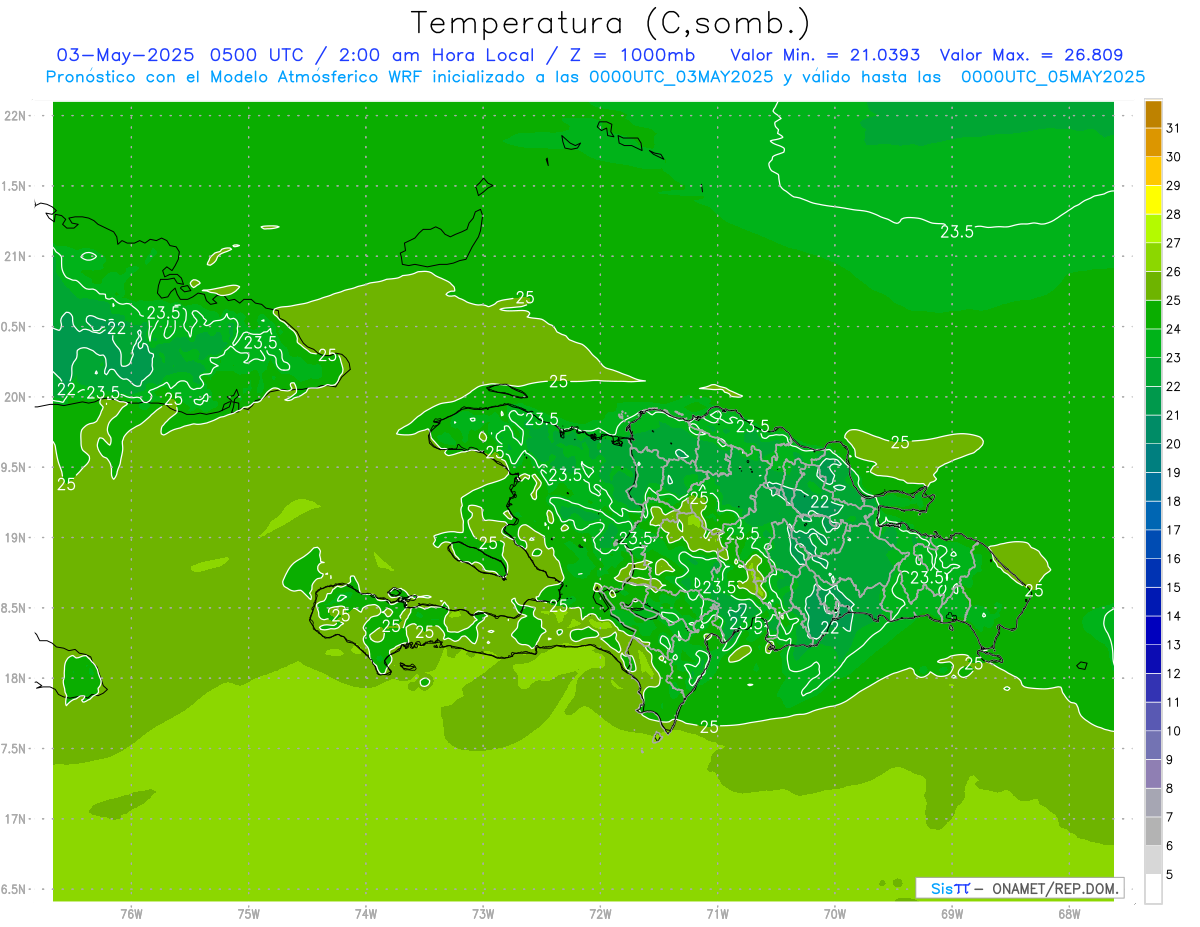The height and width of the screenshot is (927, 1200).
Task: Click the 69W longitude axis label
Action: click(952, 914)
